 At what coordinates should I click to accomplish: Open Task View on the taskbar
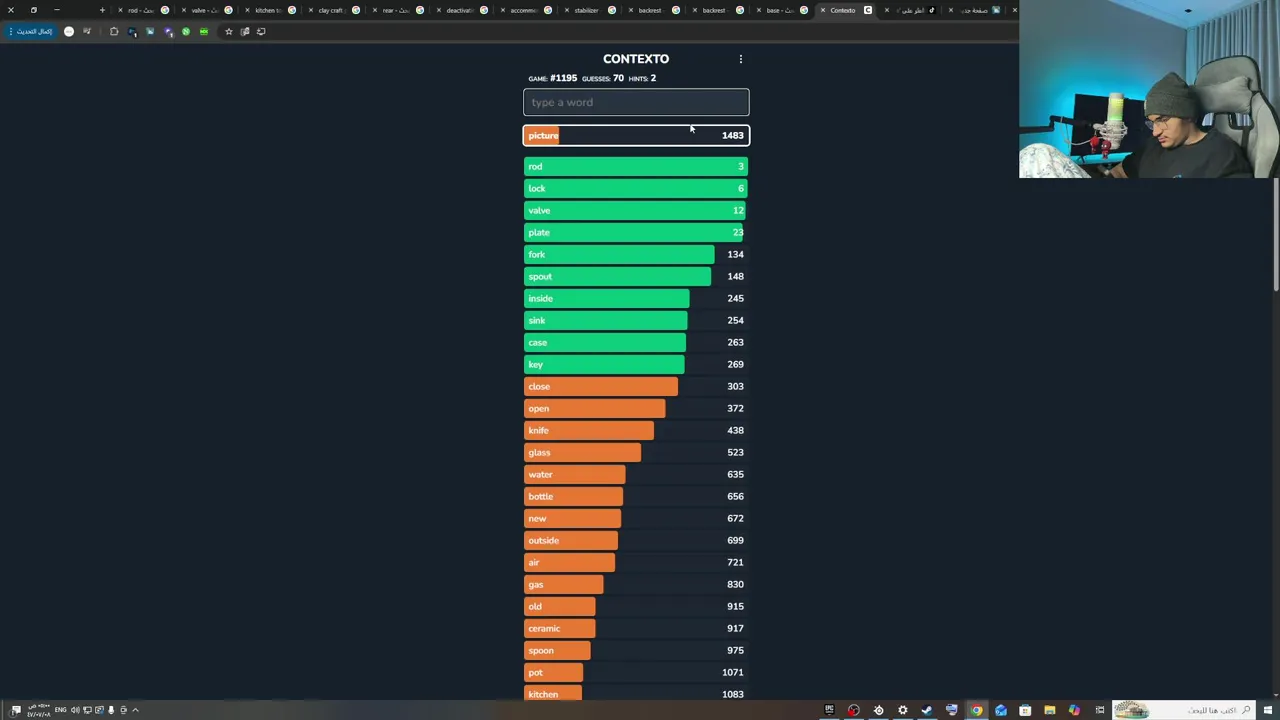[x=1100, y=710]
